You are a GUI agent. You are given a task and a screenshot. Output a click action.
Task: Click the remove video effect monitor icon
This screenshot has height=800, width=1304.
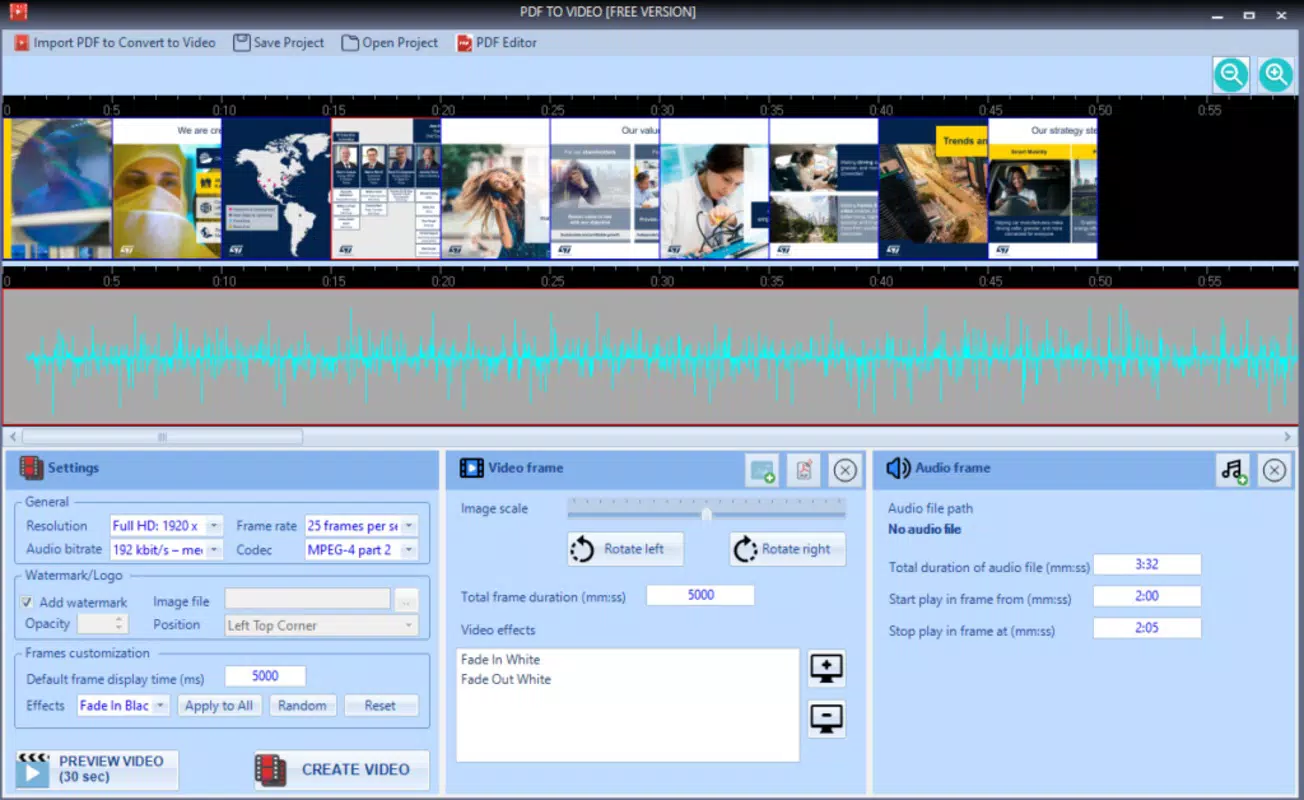click(x=827, y=719)
